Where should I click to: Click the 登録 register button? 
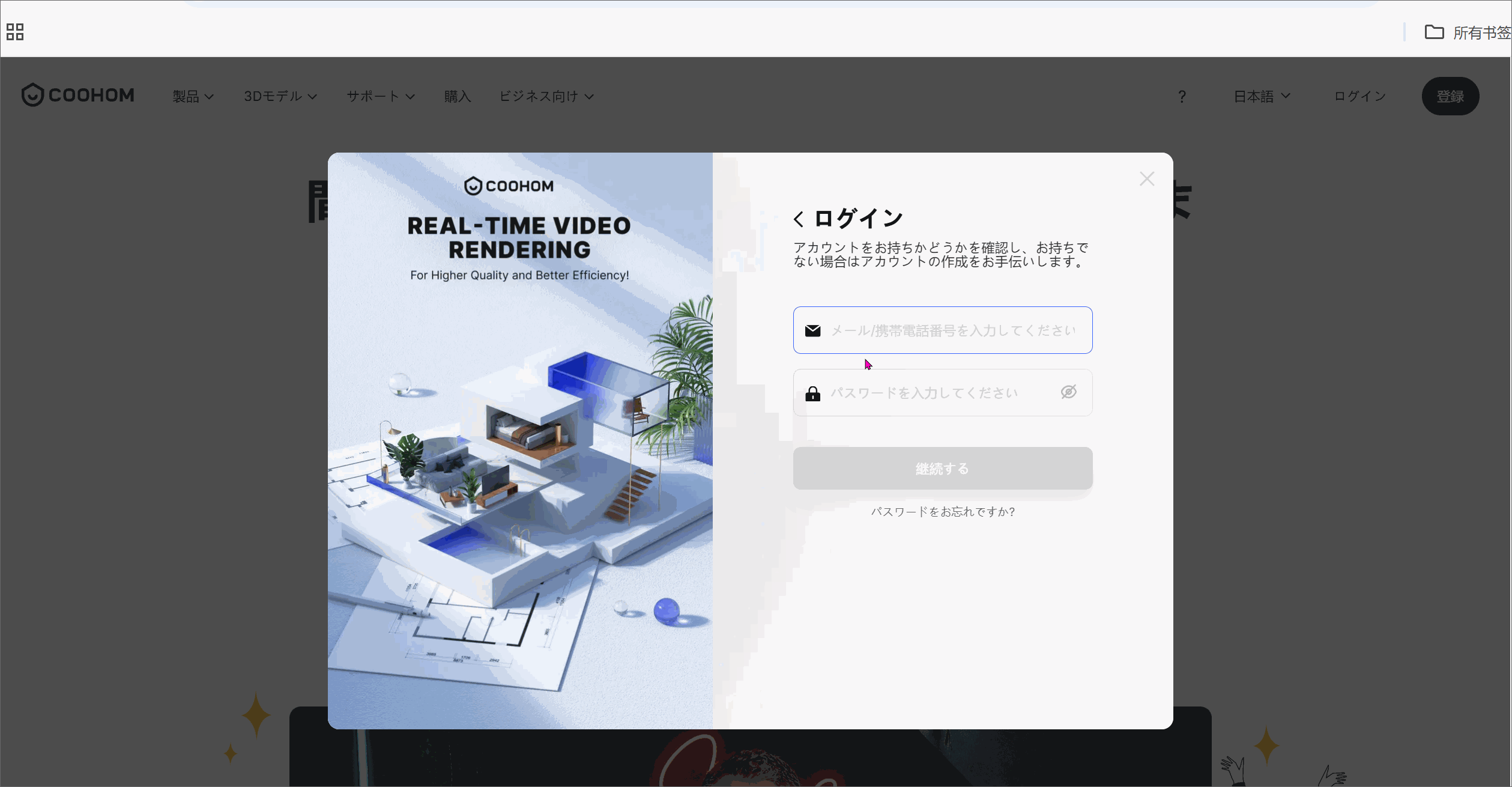point(1450,96)
